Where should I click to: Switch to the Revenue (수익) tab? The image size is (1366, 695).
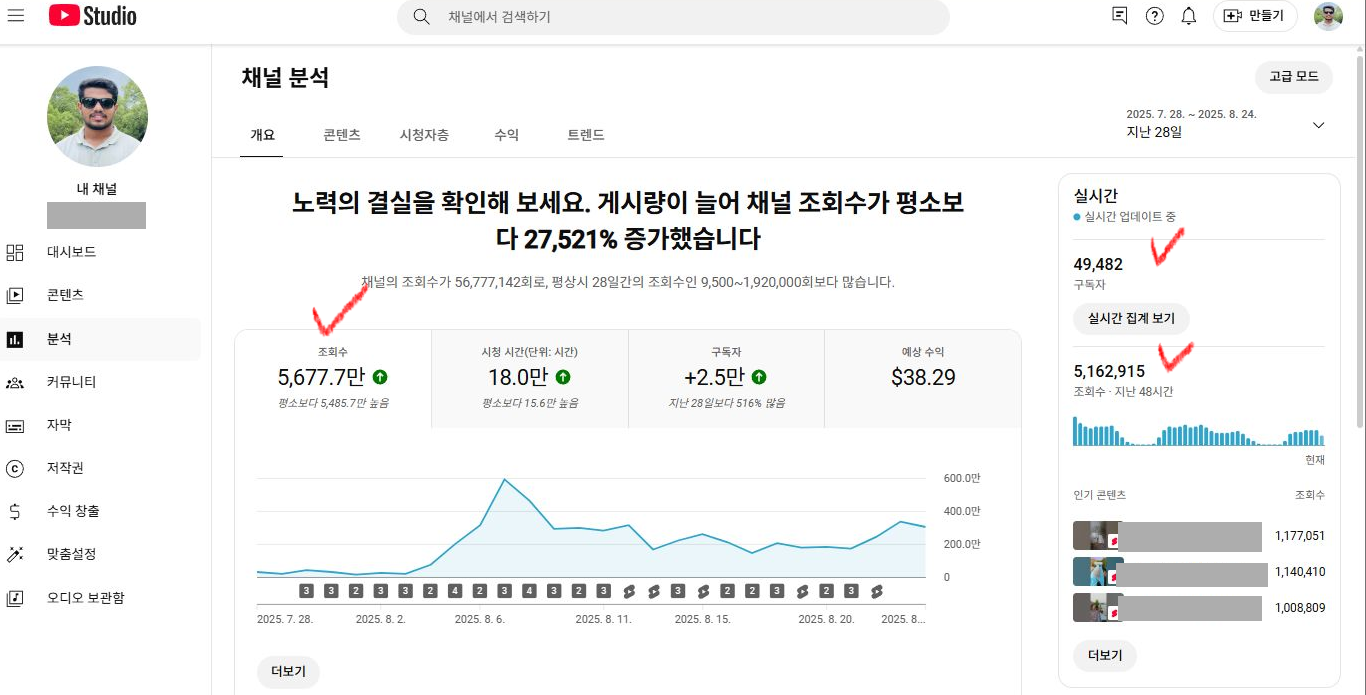506,135
